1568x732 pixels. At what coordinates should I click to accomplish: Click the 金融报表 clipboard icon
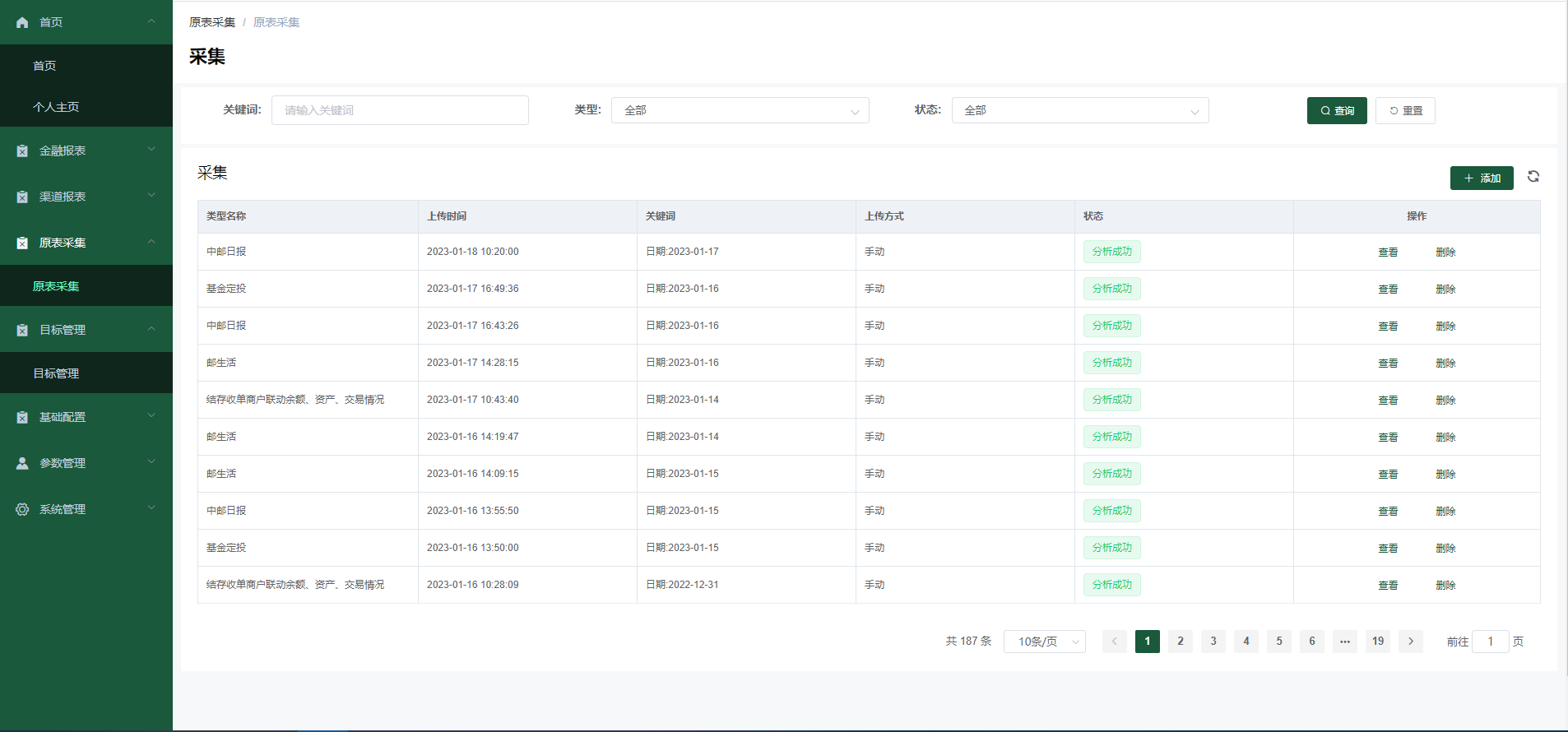point(22,151)
